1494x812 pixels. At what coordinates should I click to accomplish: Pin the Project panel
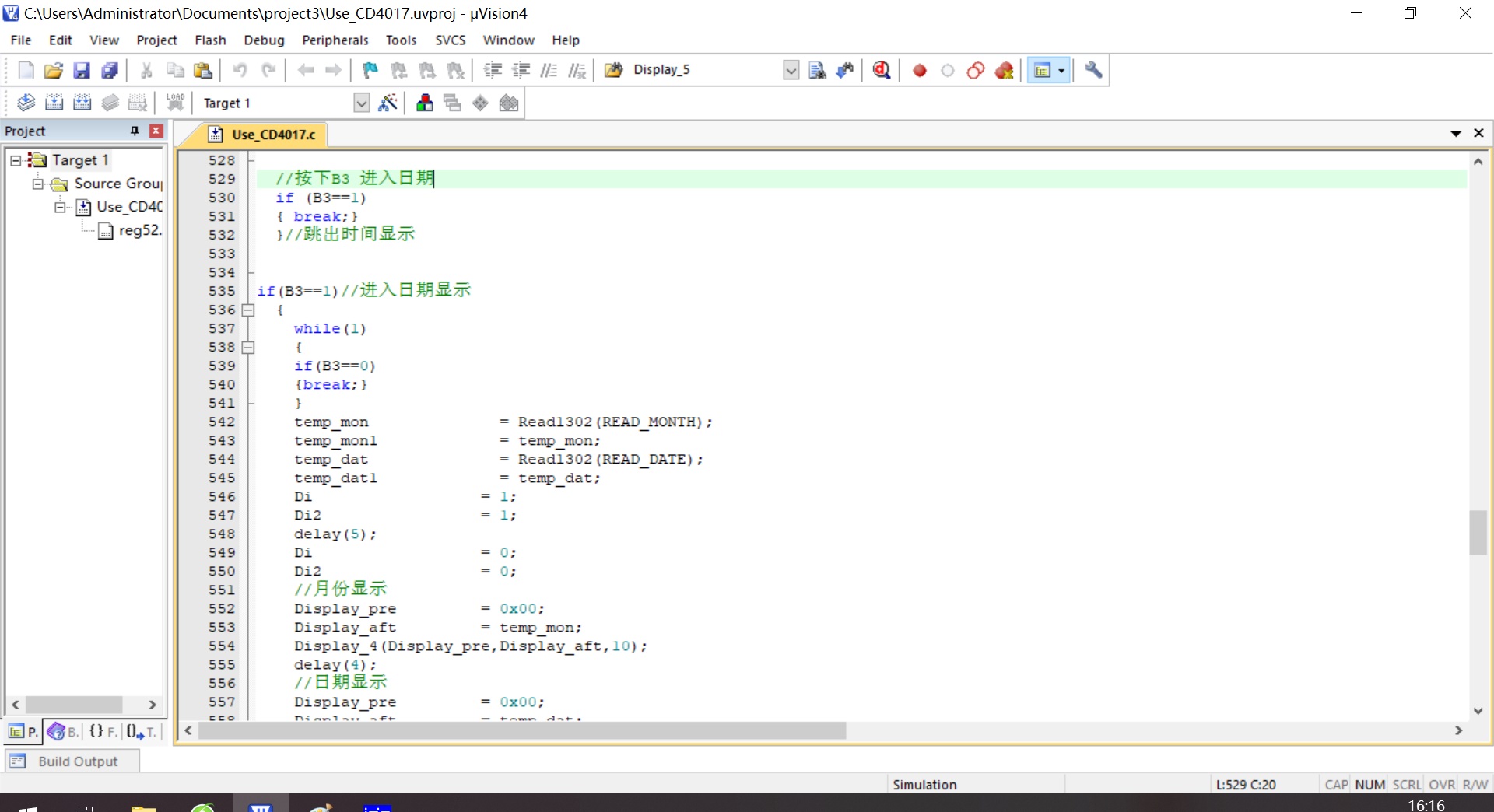135,131
